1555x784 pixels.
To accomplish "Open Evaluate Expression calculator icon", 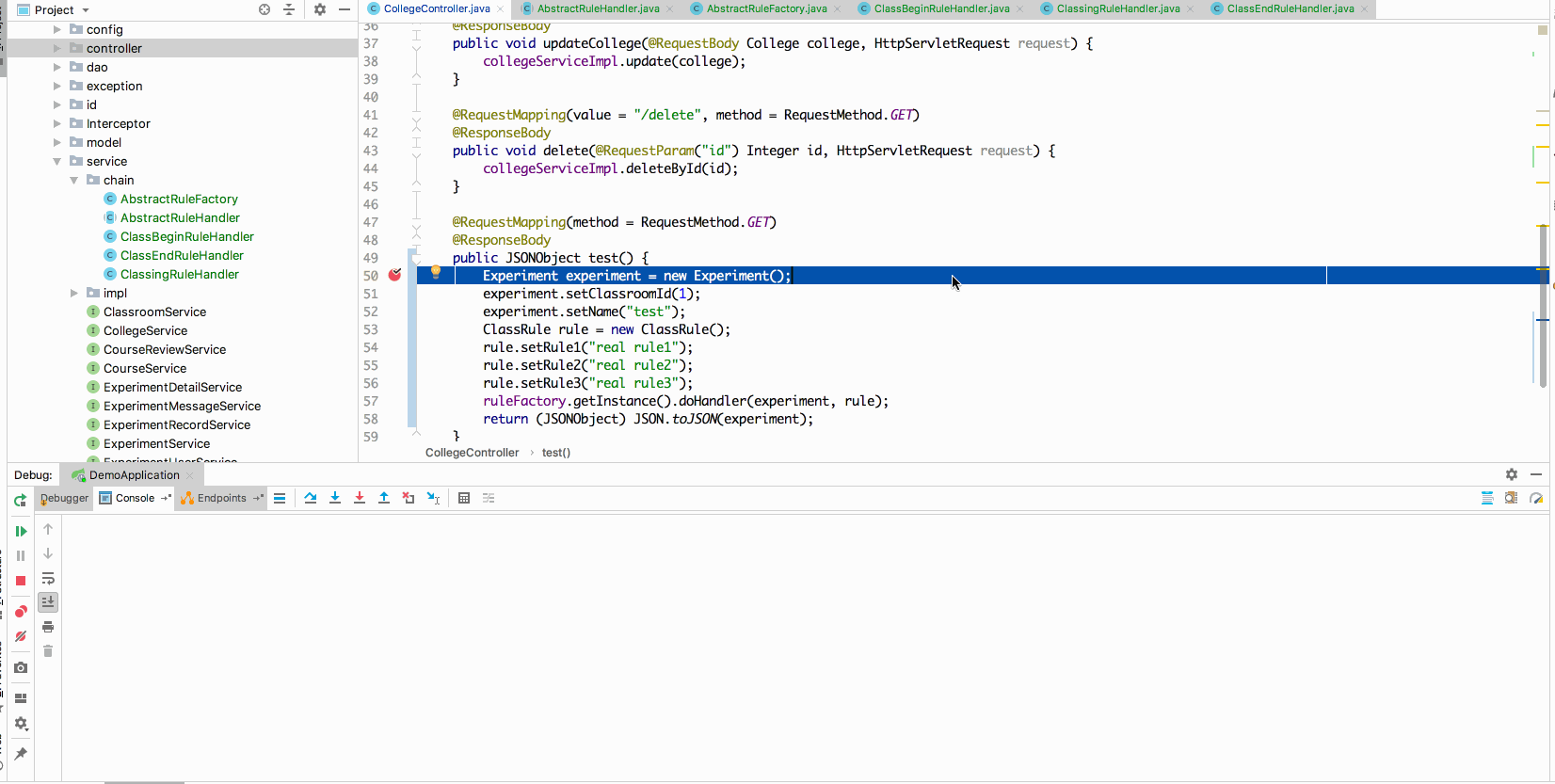I will pyautogui.click(x=464, y=498).
